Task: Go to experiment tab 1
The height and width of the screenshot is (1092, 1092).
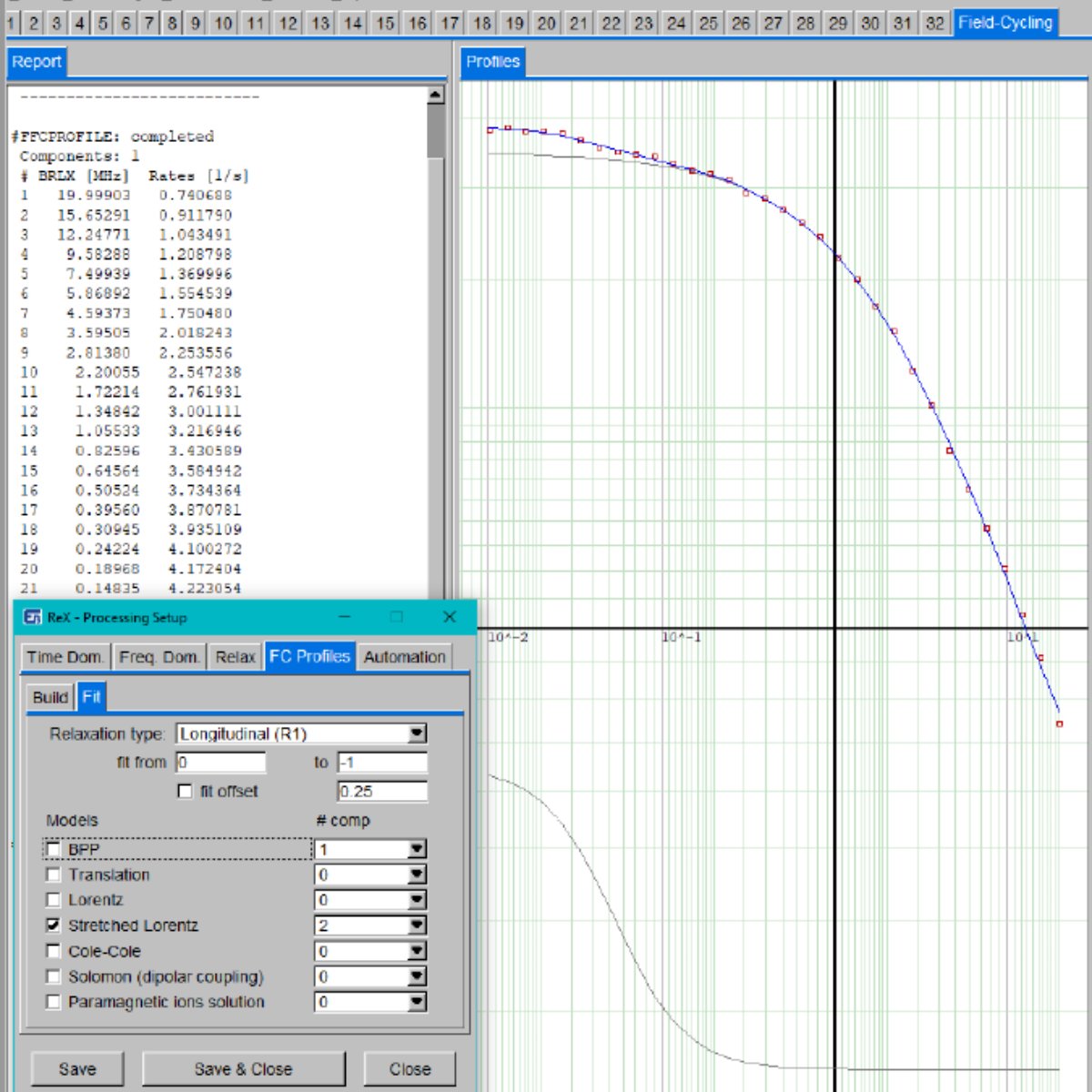Action: pos(11,23)
